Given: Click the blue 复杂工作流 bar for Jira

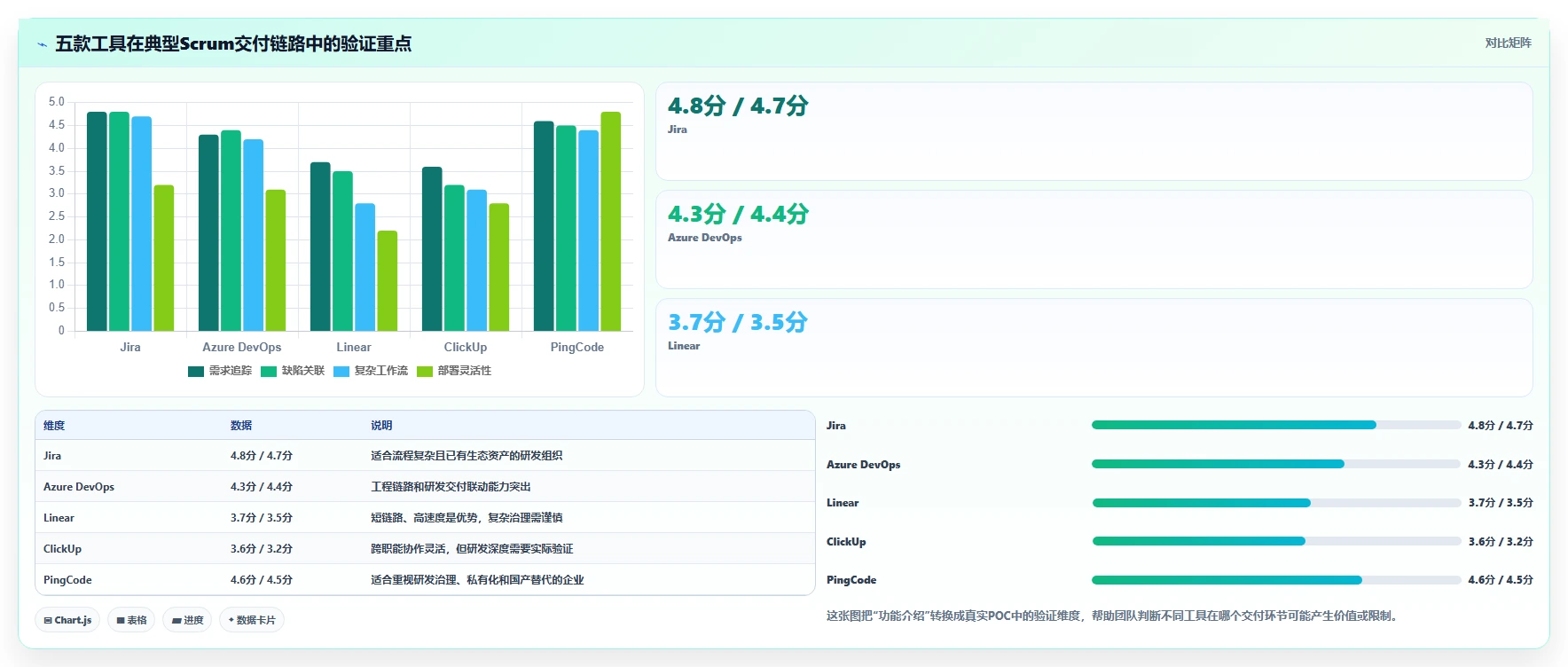Looking at the screenshot, I should 142,224.
